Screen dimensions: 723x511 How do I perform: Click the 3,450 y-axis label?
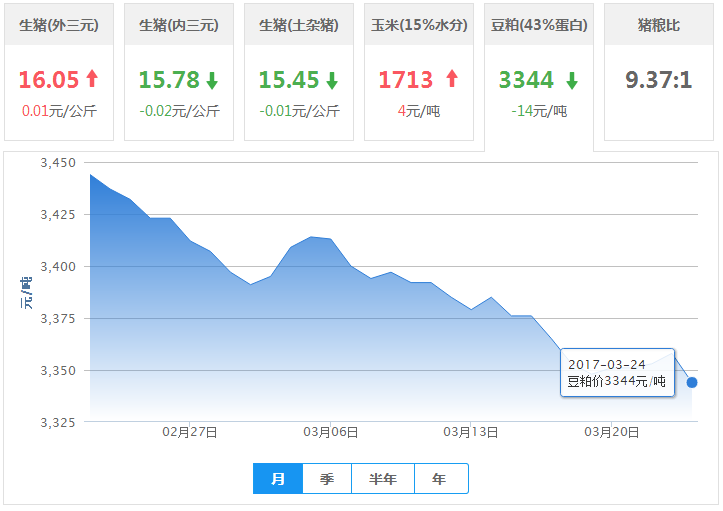tap(58, 163)
